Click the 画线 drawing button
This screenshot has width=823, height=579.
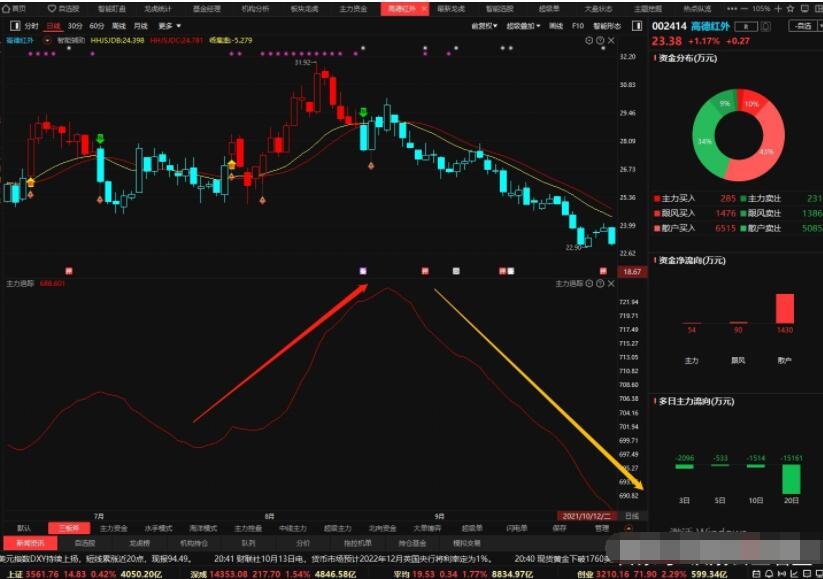point(556,26)
